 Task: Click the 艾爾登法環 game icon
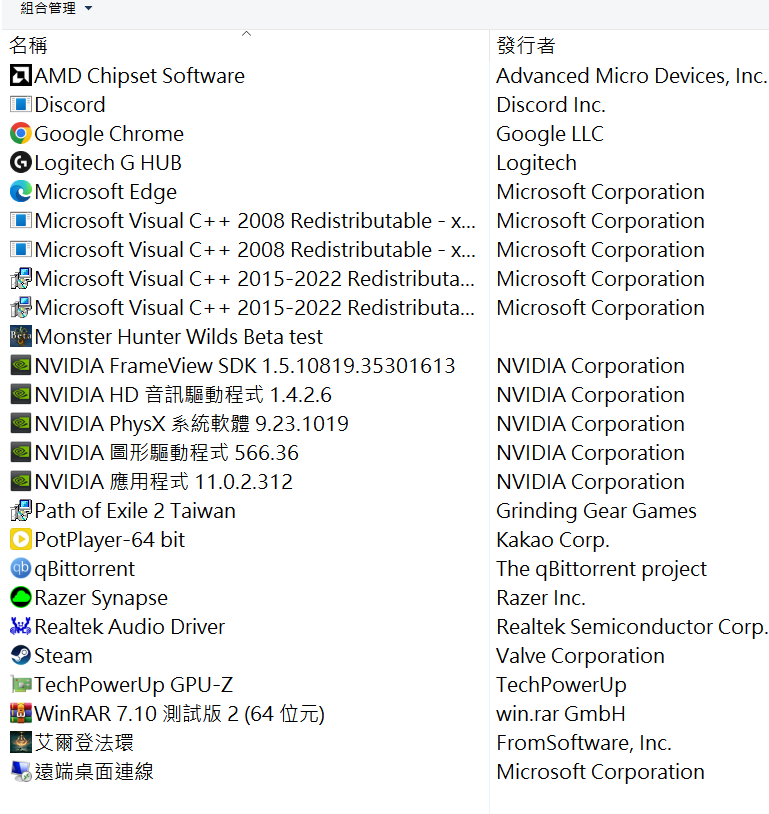pos(21,743)
